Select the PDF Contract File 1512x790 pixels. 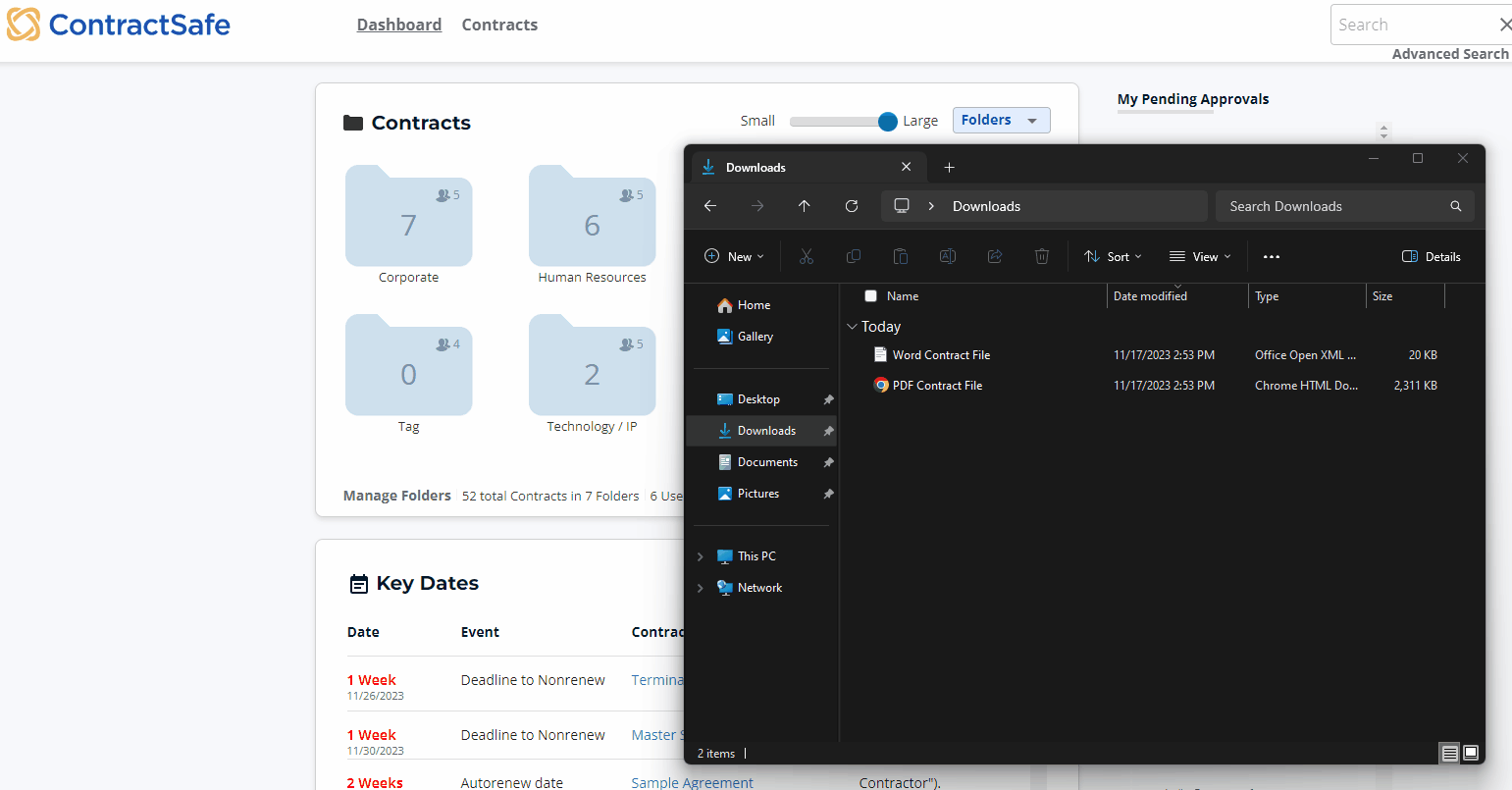(x=937, y=386)
